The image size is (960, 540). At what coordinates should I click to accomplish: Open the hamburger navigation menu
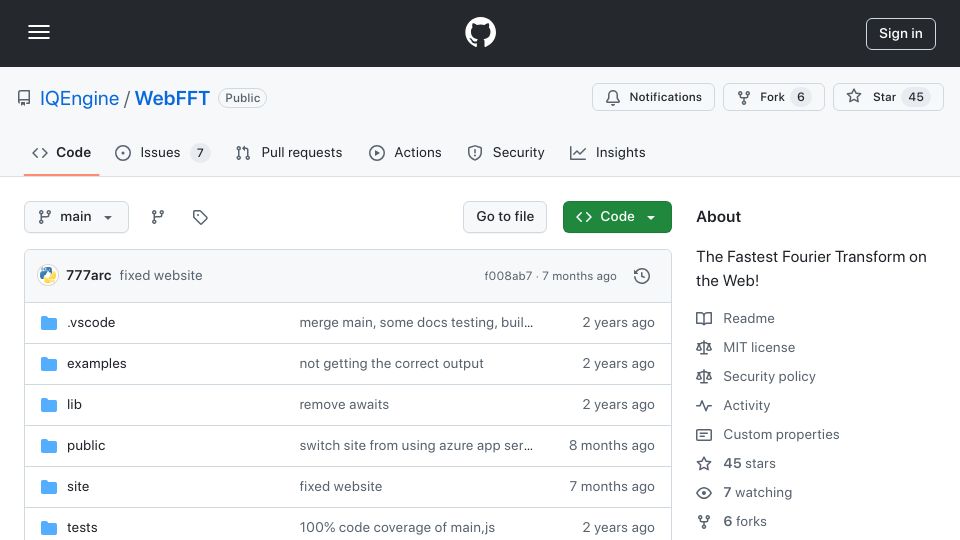39,32
